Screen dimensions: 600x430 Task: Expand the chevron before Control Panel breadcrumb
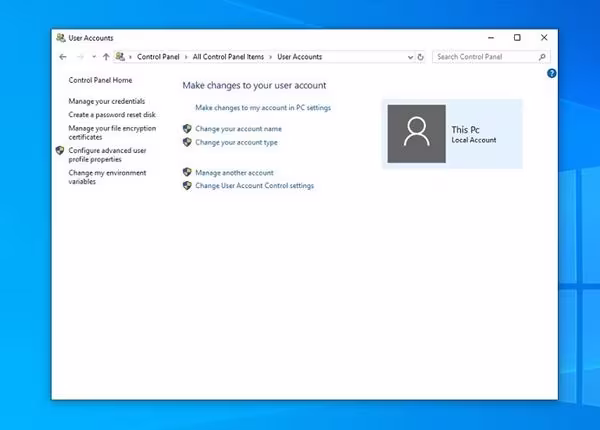pyautogui.click(x=130, y=57)
